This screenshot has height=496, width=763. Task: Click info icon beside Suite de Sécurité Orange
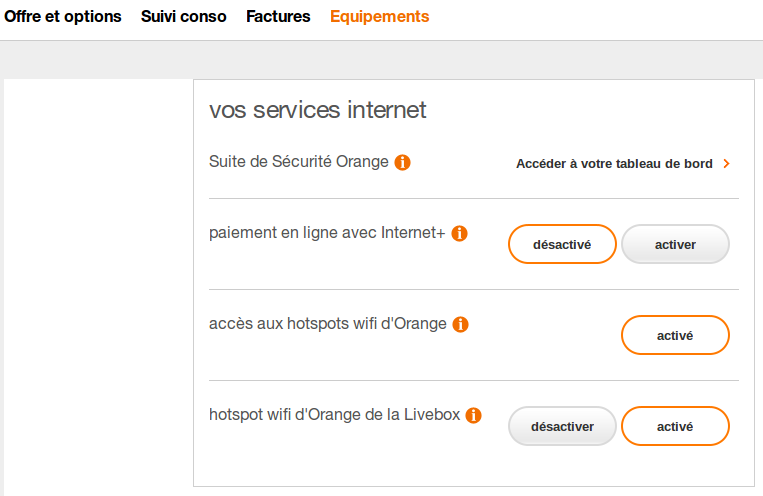tap(402, 162)
